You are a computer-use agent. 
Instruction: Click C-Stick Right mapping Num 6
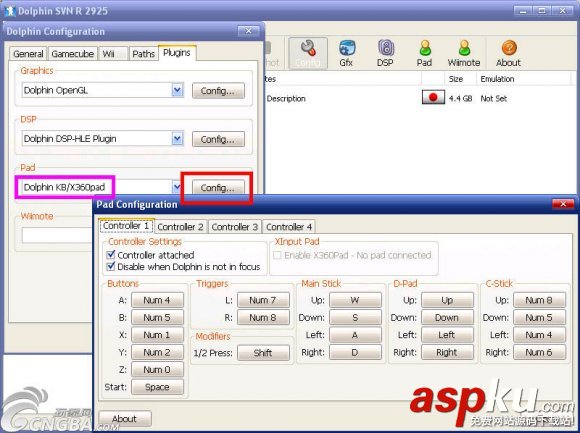[x=539, y=352]
